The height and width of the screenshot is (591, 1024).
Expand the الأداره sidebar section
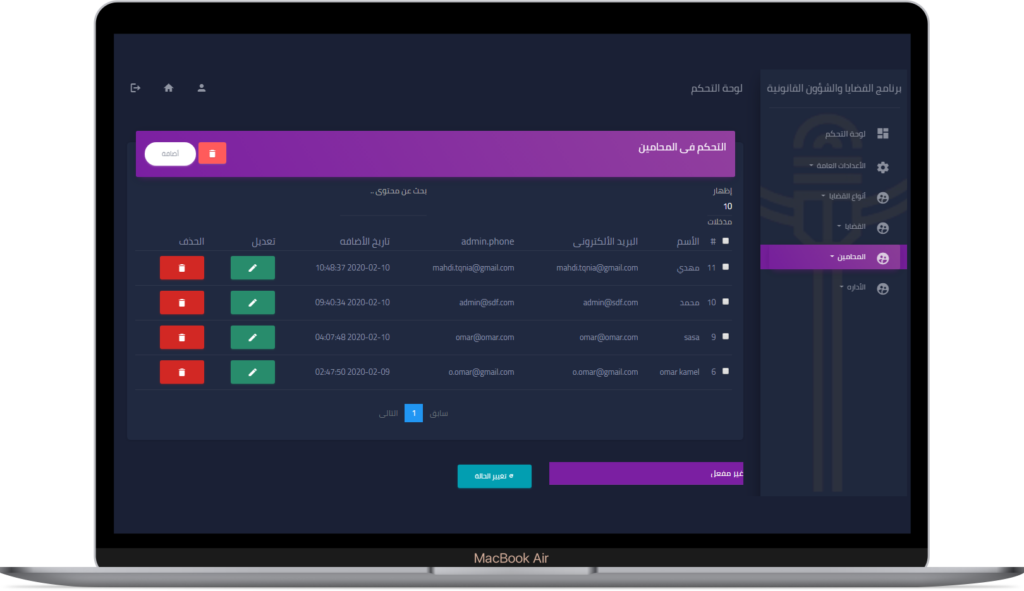pos(853,288)
